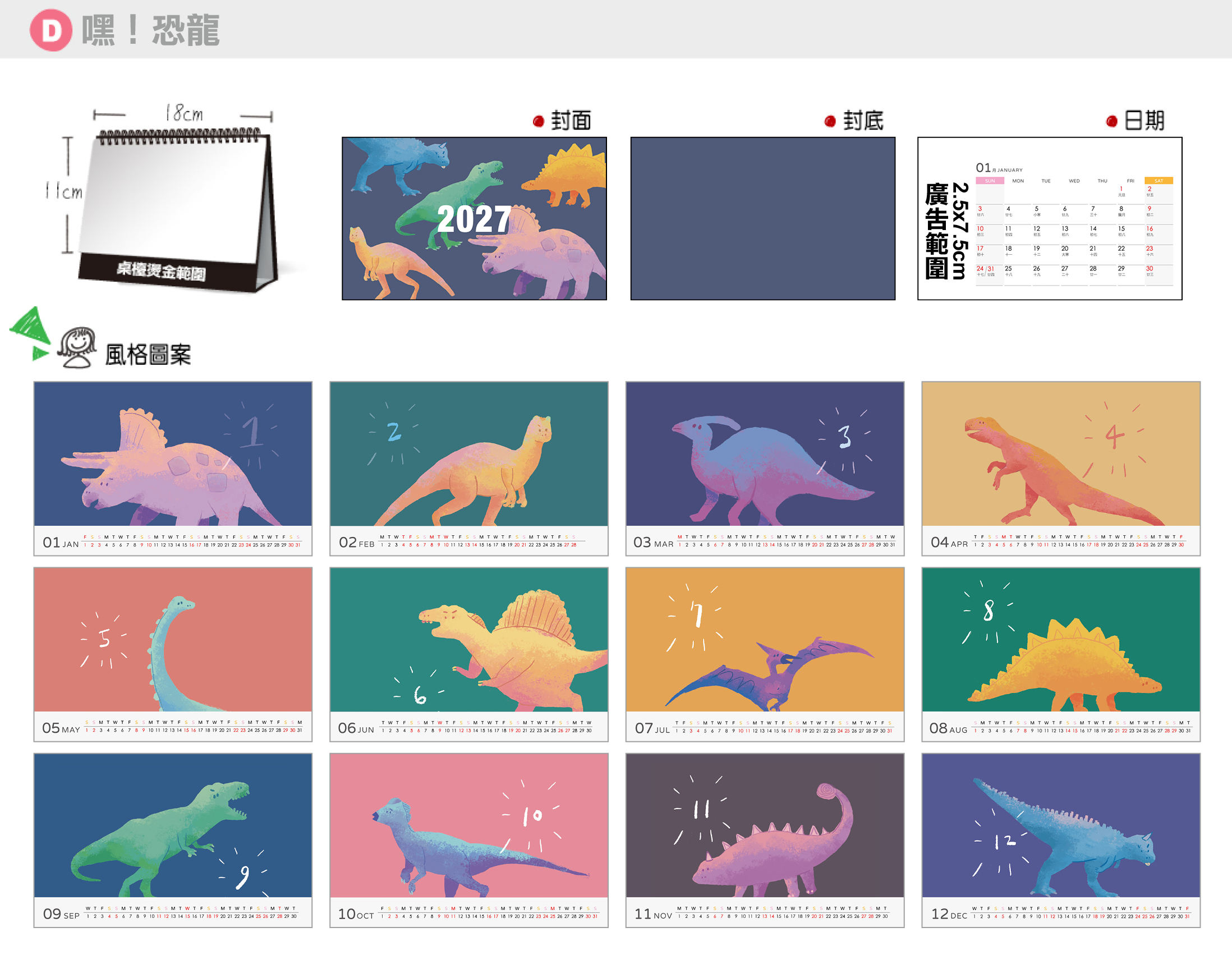
Task: Select the plain dark back cover image
Action: click(762, 218)
